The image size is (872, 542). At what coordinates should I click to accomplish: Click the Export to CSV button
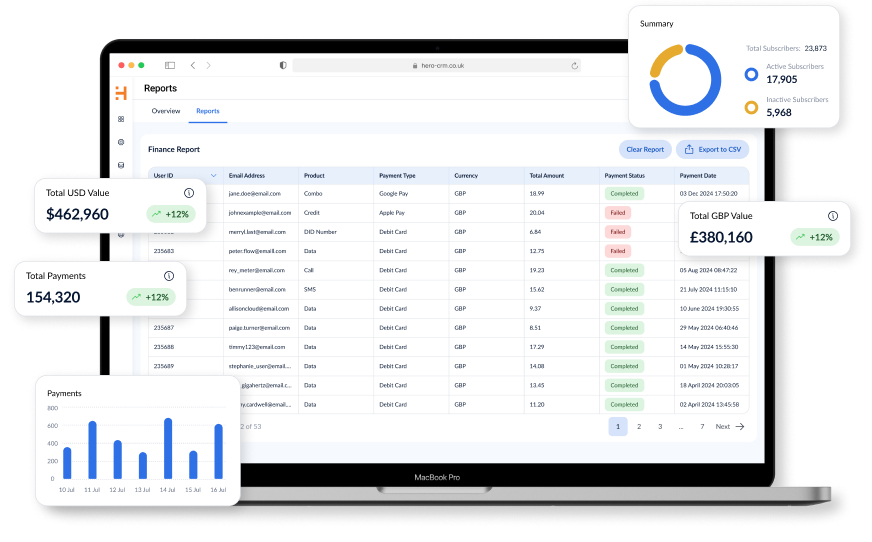click(x=712, y=149)
